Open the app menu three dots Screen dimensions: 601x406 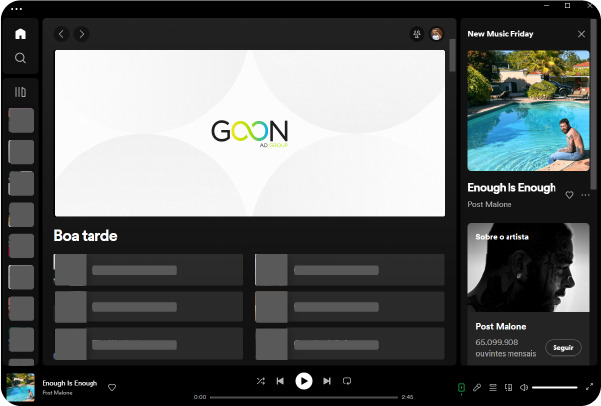coord(16,8)
